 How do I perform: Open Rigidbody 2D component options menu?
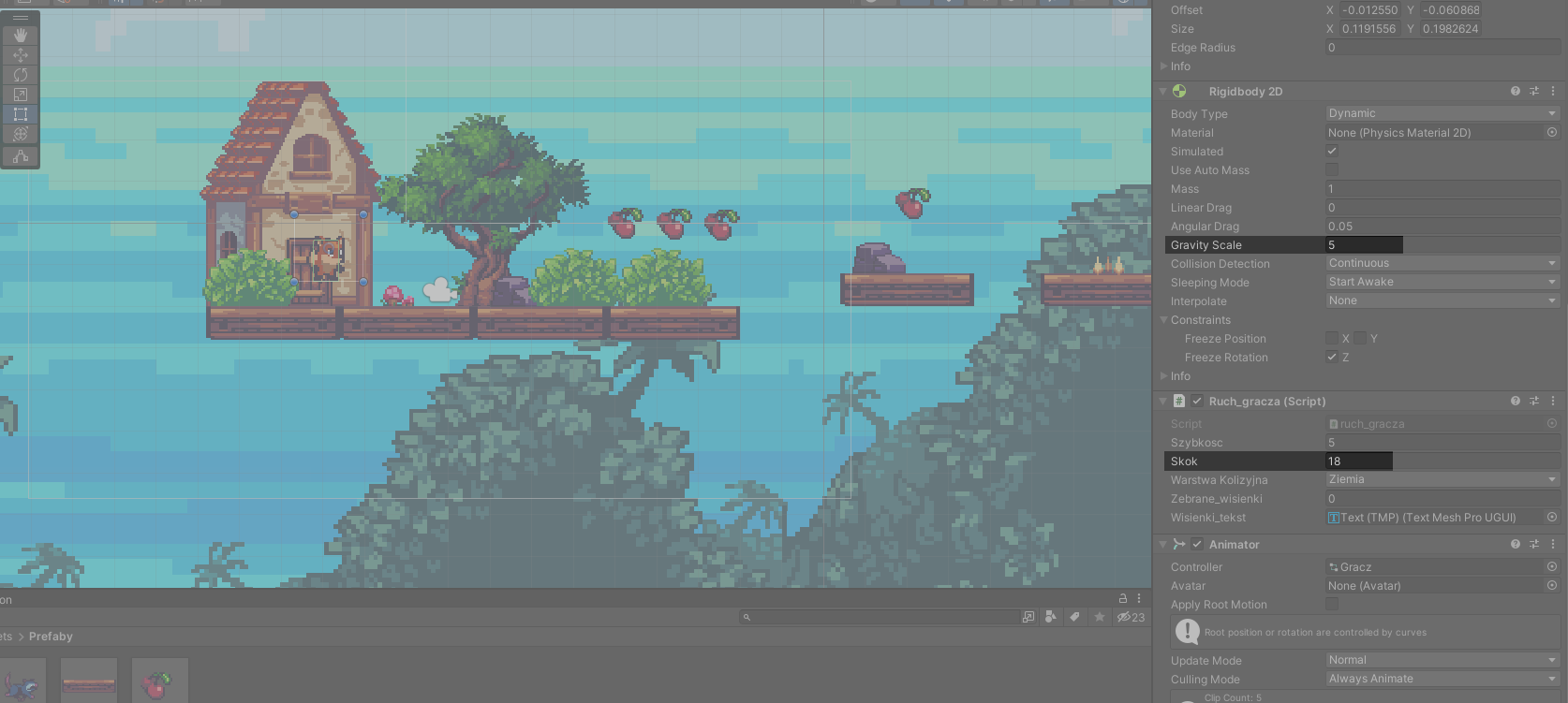click(x=1553, y=91)
